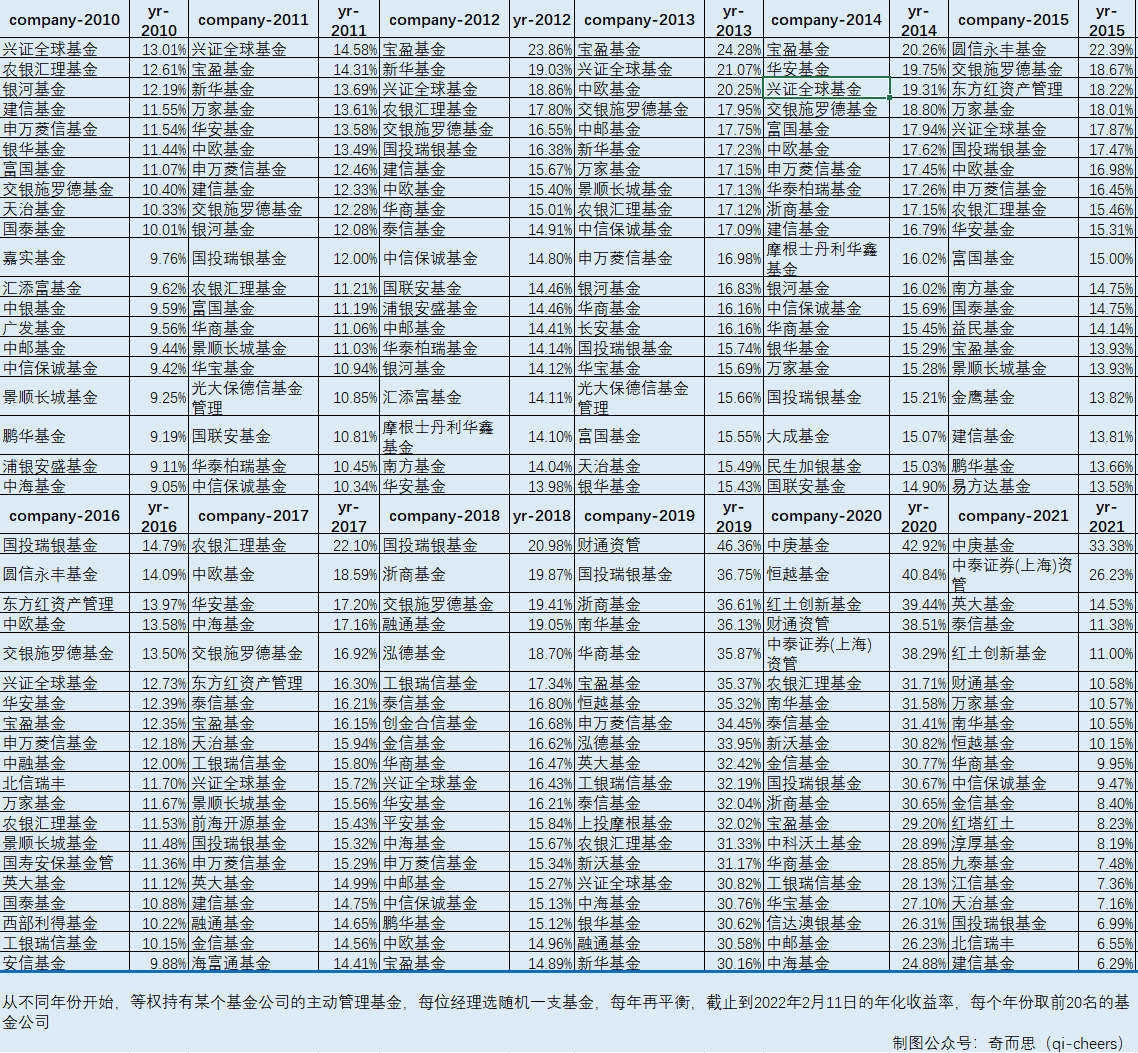This screenshot has width=1138, height=1053.
Task: Select the 安信基金 cell
Action: (x=65, y=962)
